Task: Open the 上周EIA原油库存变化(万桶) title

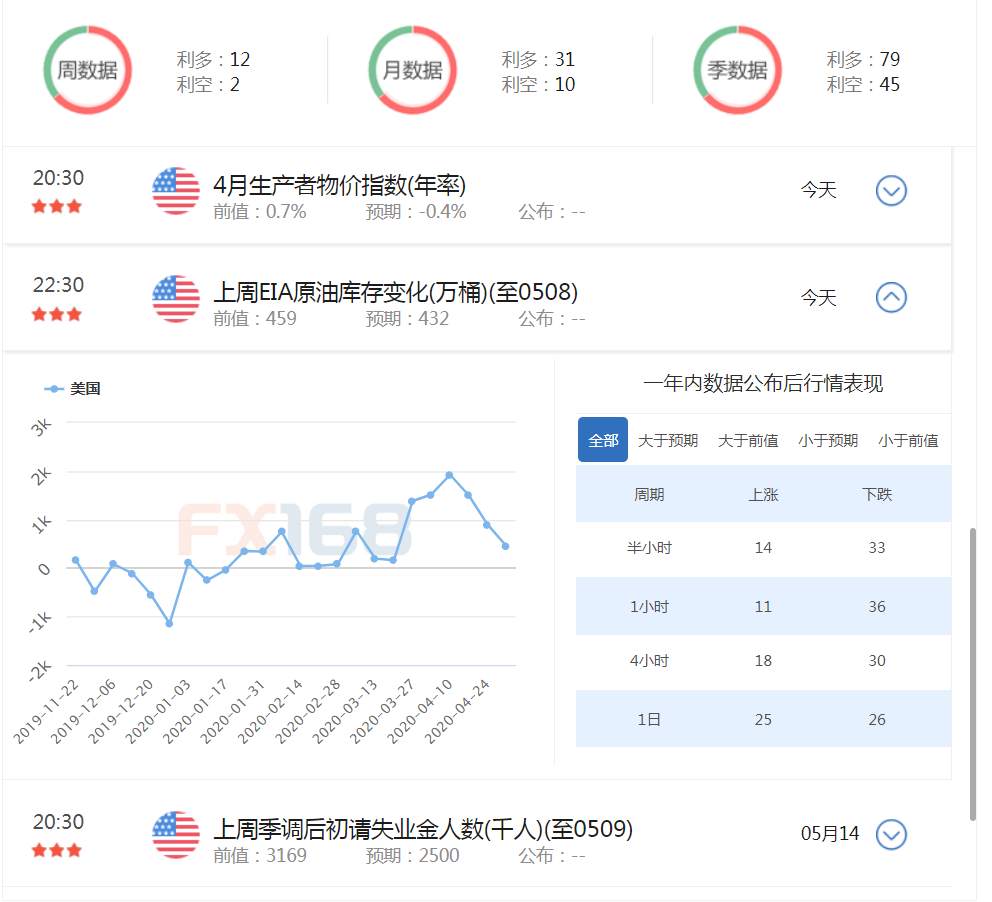Action: [x=395, y=292]
